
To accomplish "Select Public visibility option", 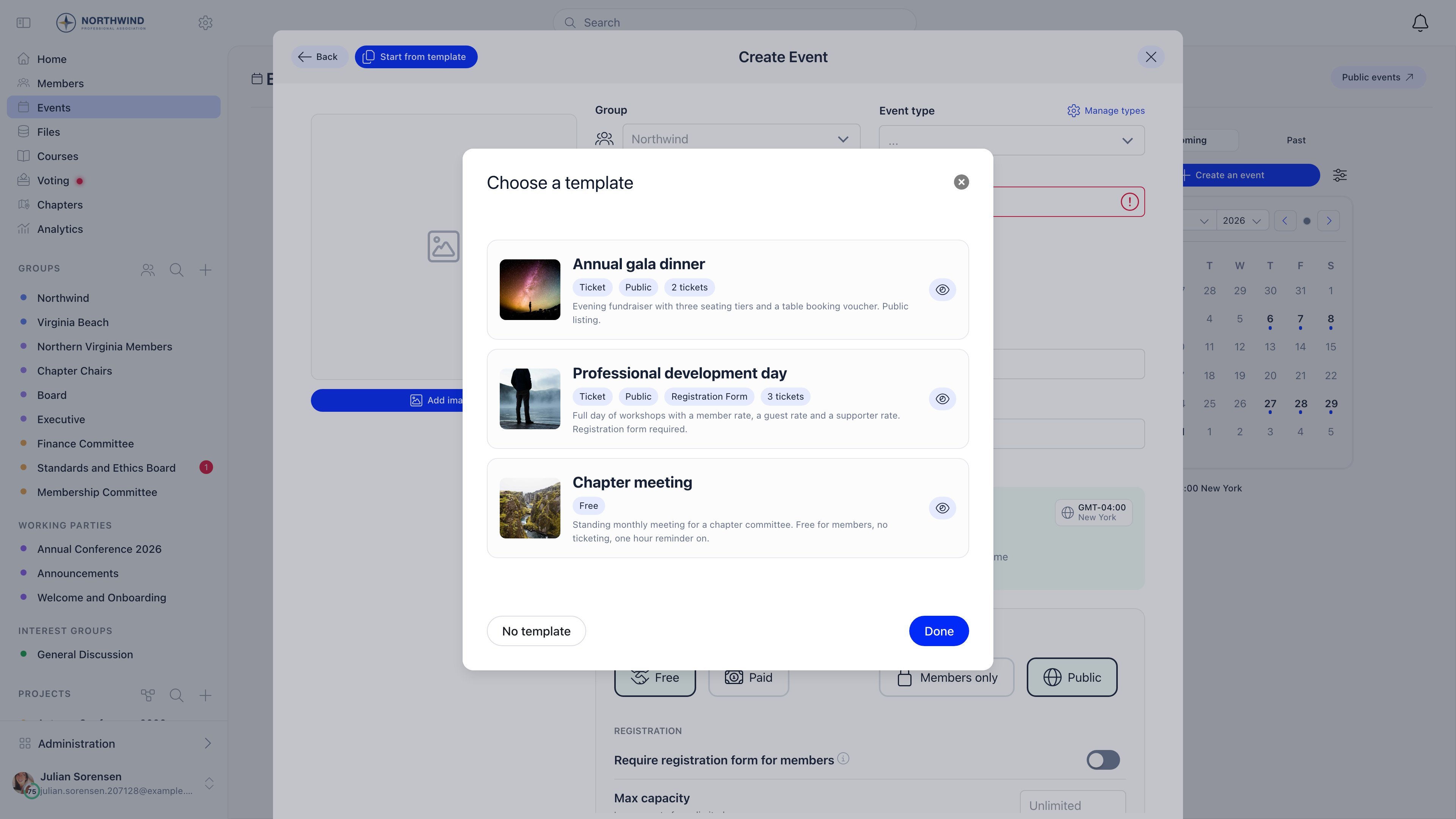I will (1072, 677).
